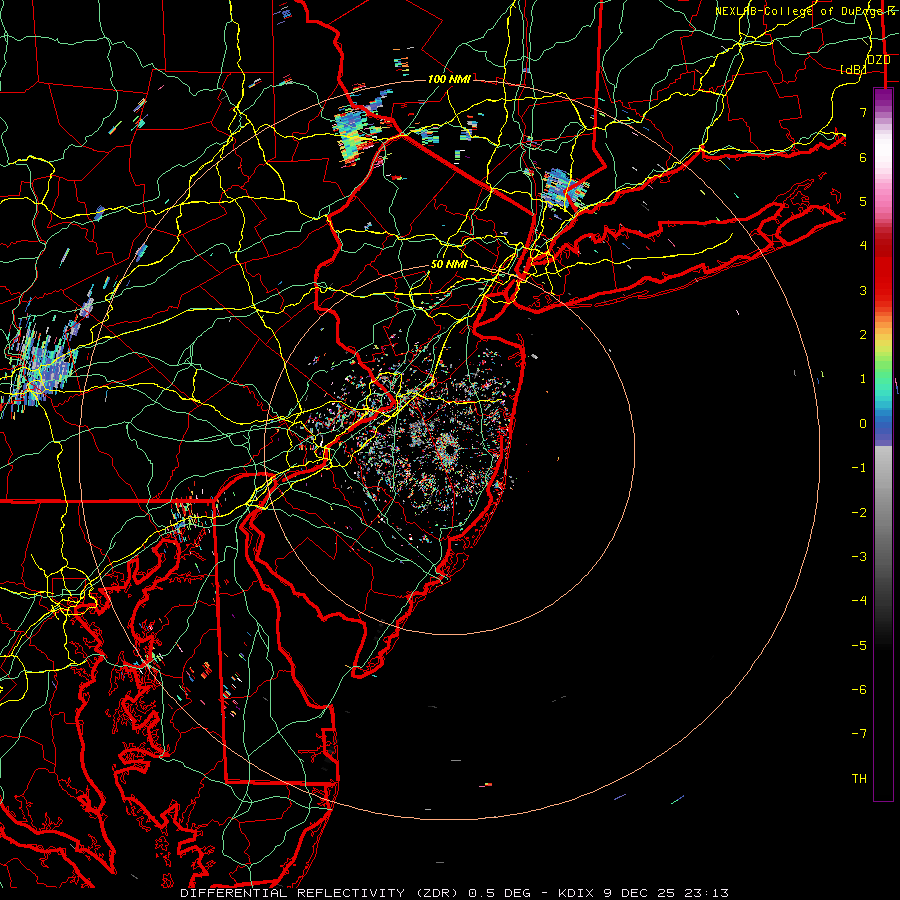Select the "100 NMI" range ring label
Image resolution: width=900 pixels, height=900 pixels.
(449, 79)
